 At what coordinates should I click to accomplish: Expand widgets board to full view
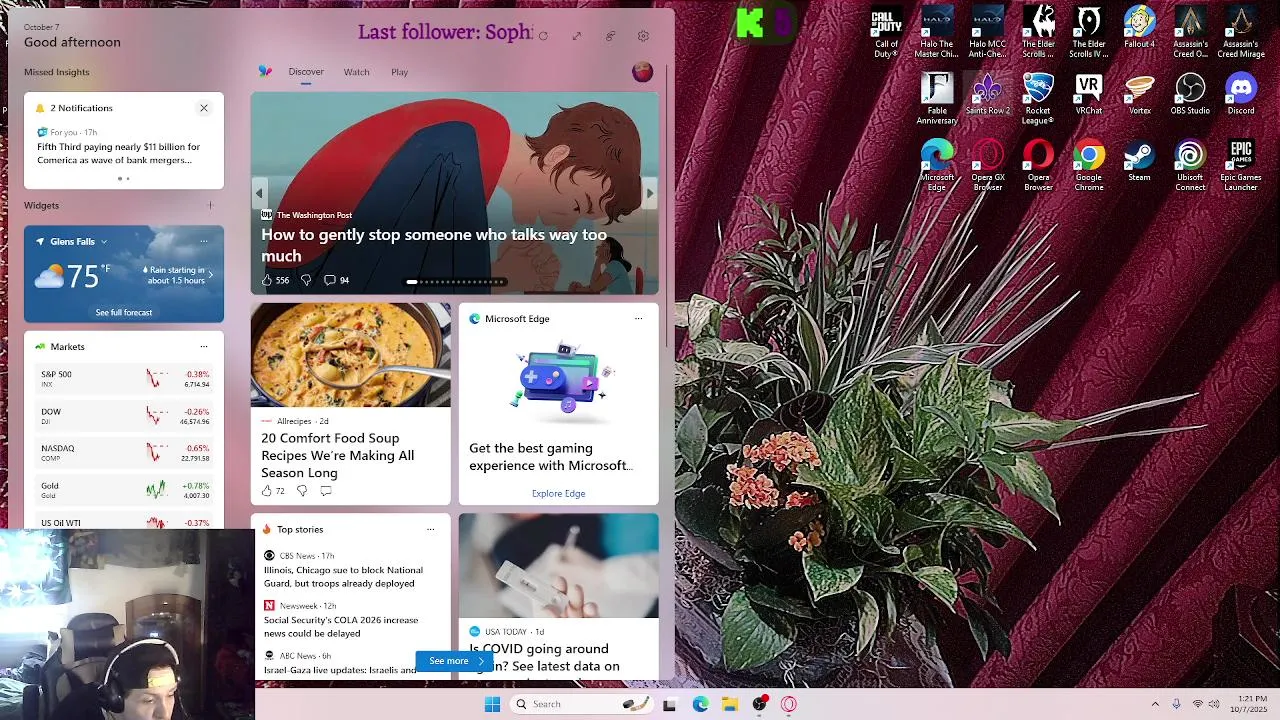(x=577, y=36)
